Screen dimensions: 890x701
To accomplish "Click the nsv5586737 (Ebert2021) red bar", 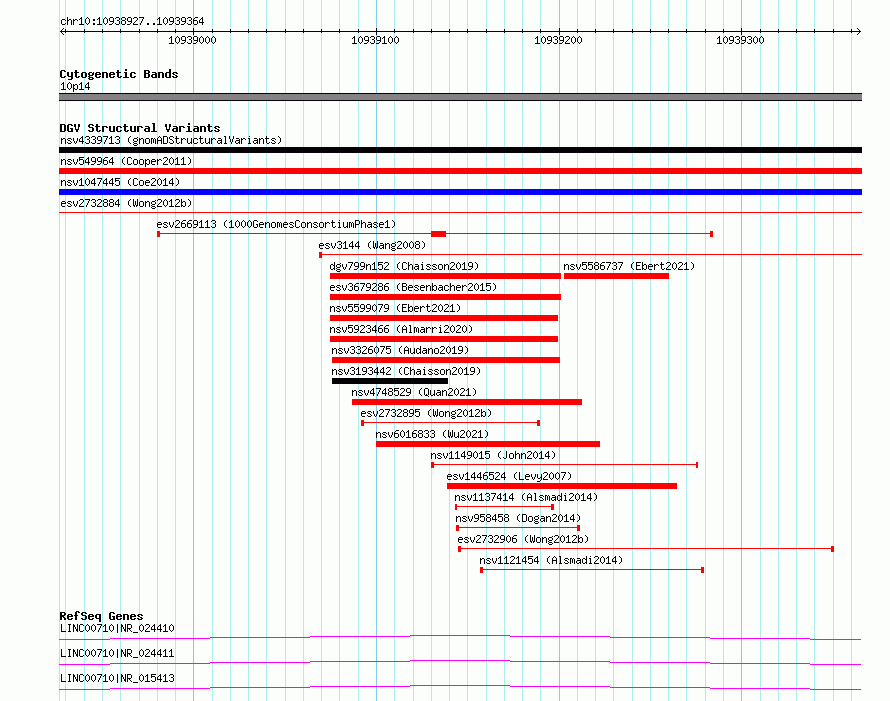I will [616, 276].
